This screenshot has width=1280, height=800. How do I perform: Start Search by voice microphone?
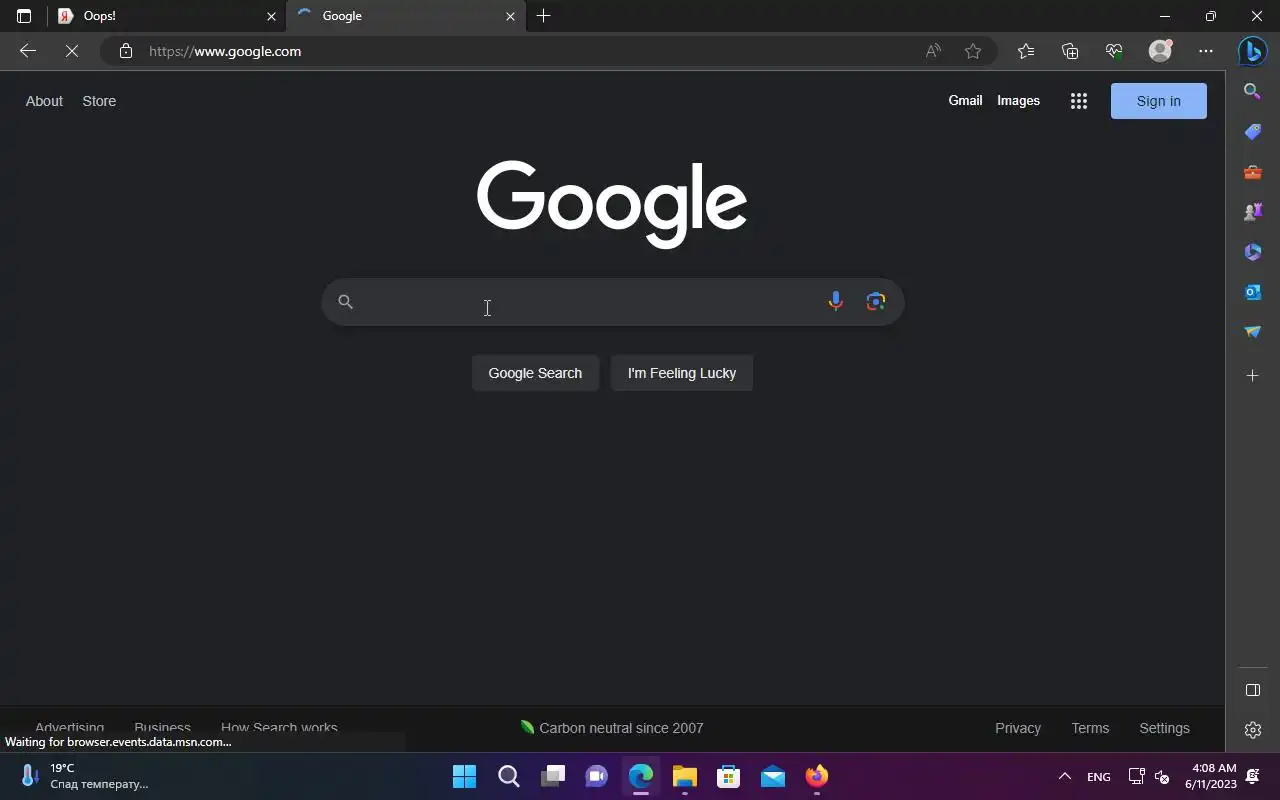coord(835,301)
